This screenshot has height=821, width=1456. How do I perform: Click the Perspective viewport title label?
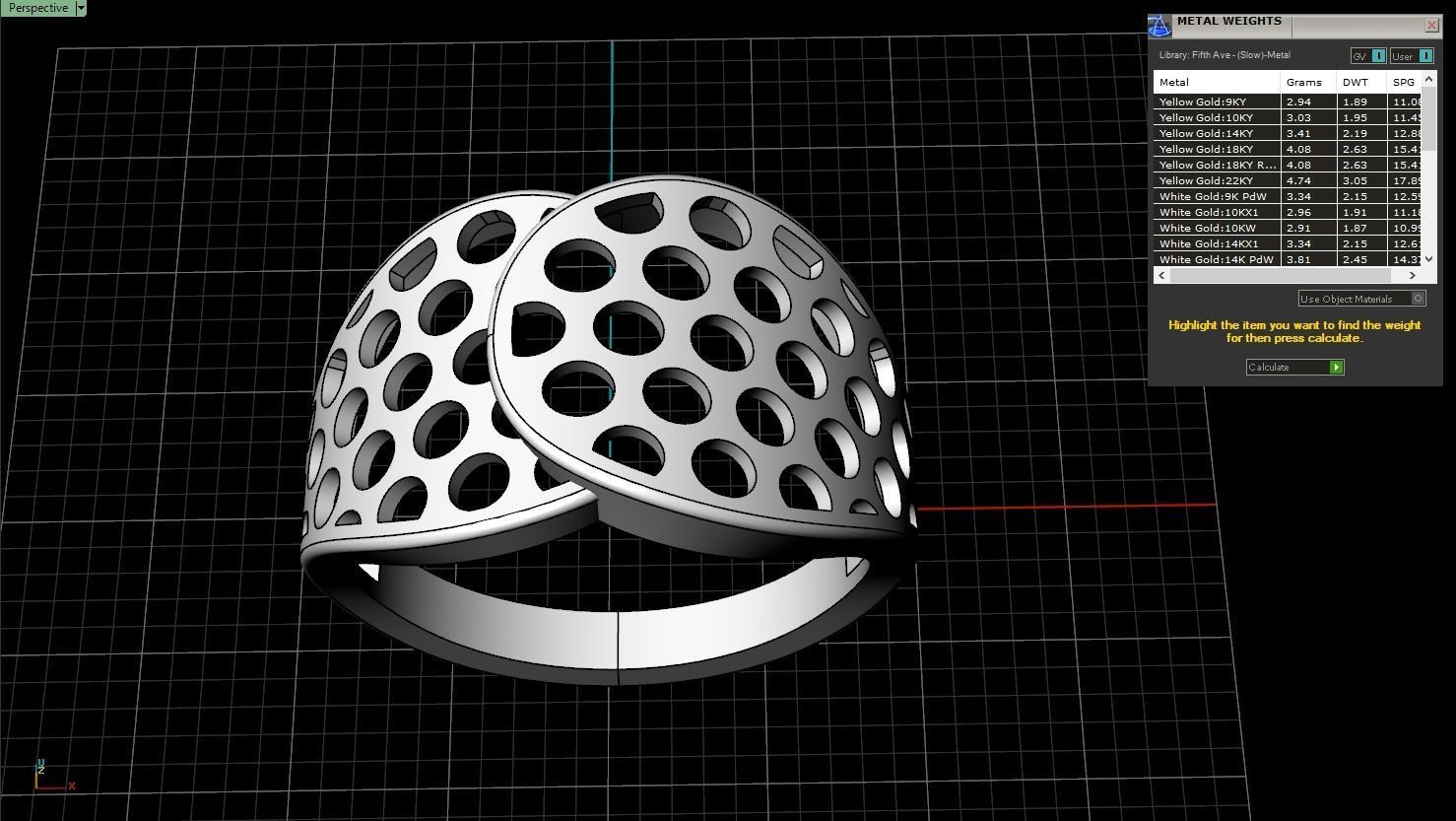tap(38, 8)
